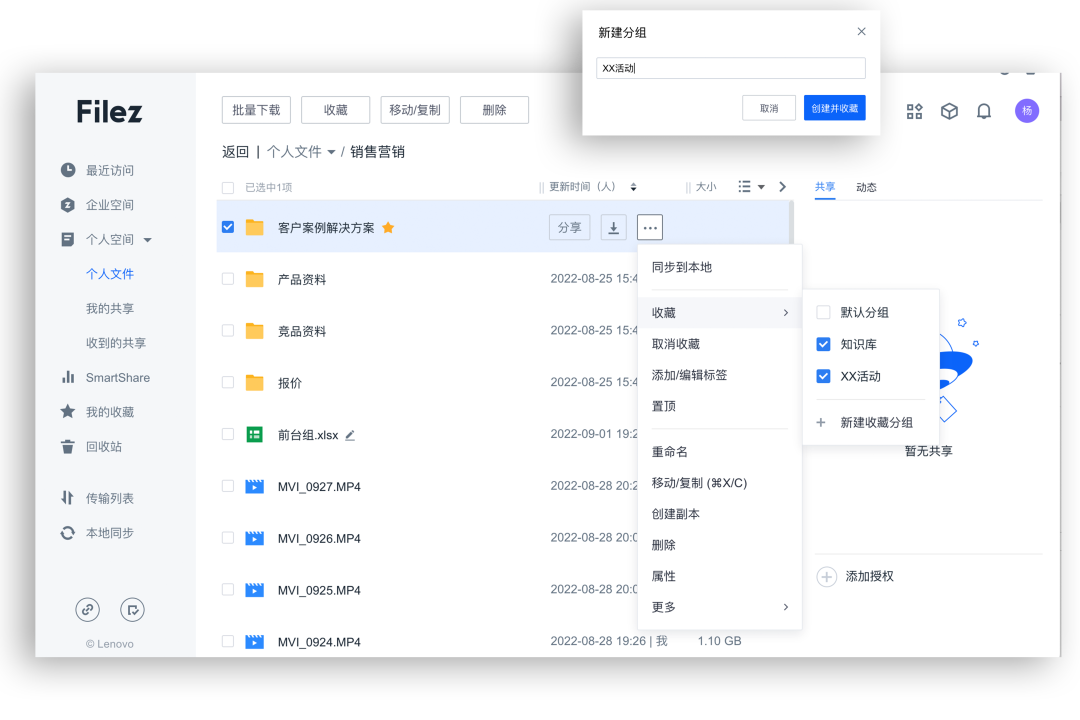Switch to the 共享 tab
The image size is (1080, 720).
click(x=824, y=187)
